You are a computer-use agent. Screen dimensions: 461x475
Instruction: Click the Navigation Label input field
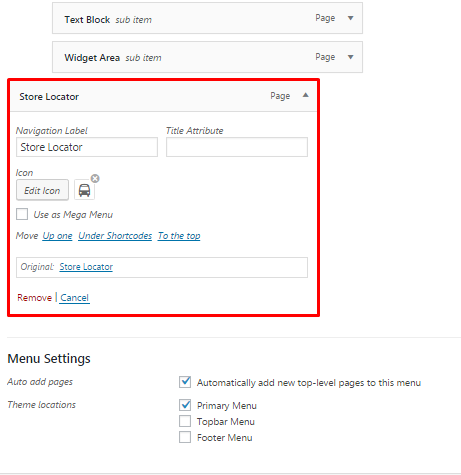click(87, 147)
